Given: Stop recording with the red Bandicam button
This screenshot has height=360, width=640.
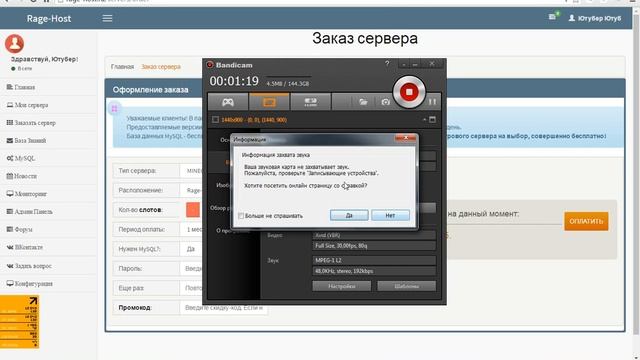Looking at the screenshot, I should [409, 92].
